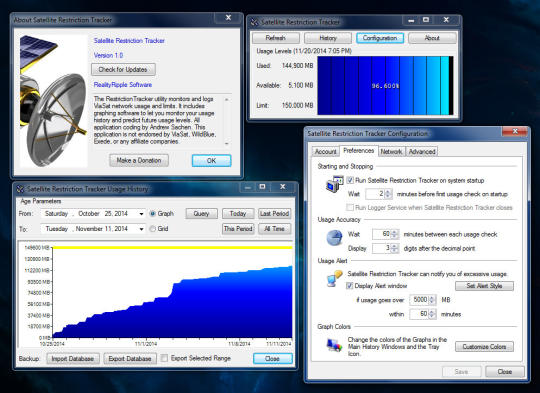Click Import Database button
Viewport: 540px width, 393px height.
(73, 359)
